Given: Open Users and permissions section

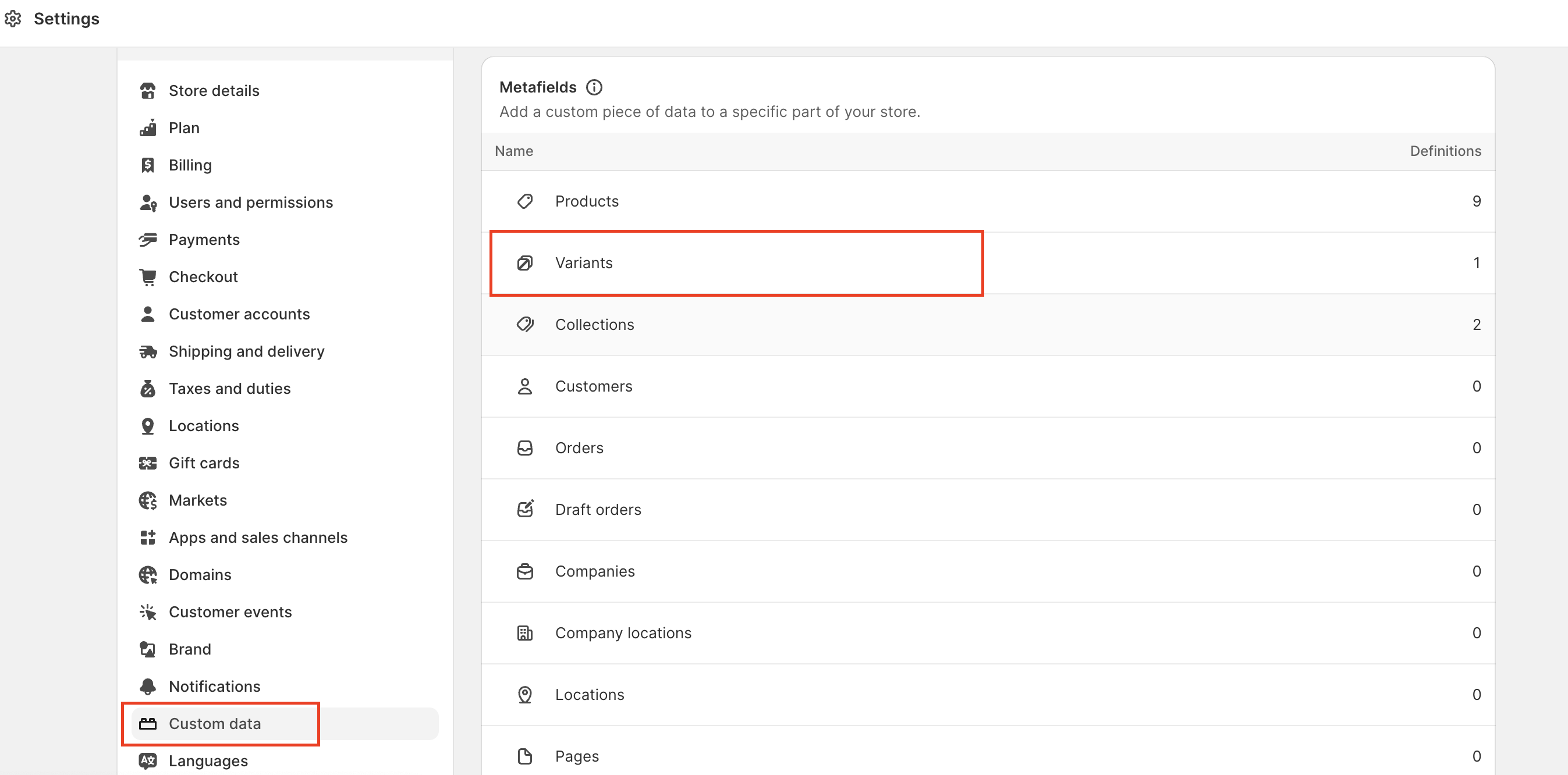Looking at the screenshot, I should (x=250, y=202).
